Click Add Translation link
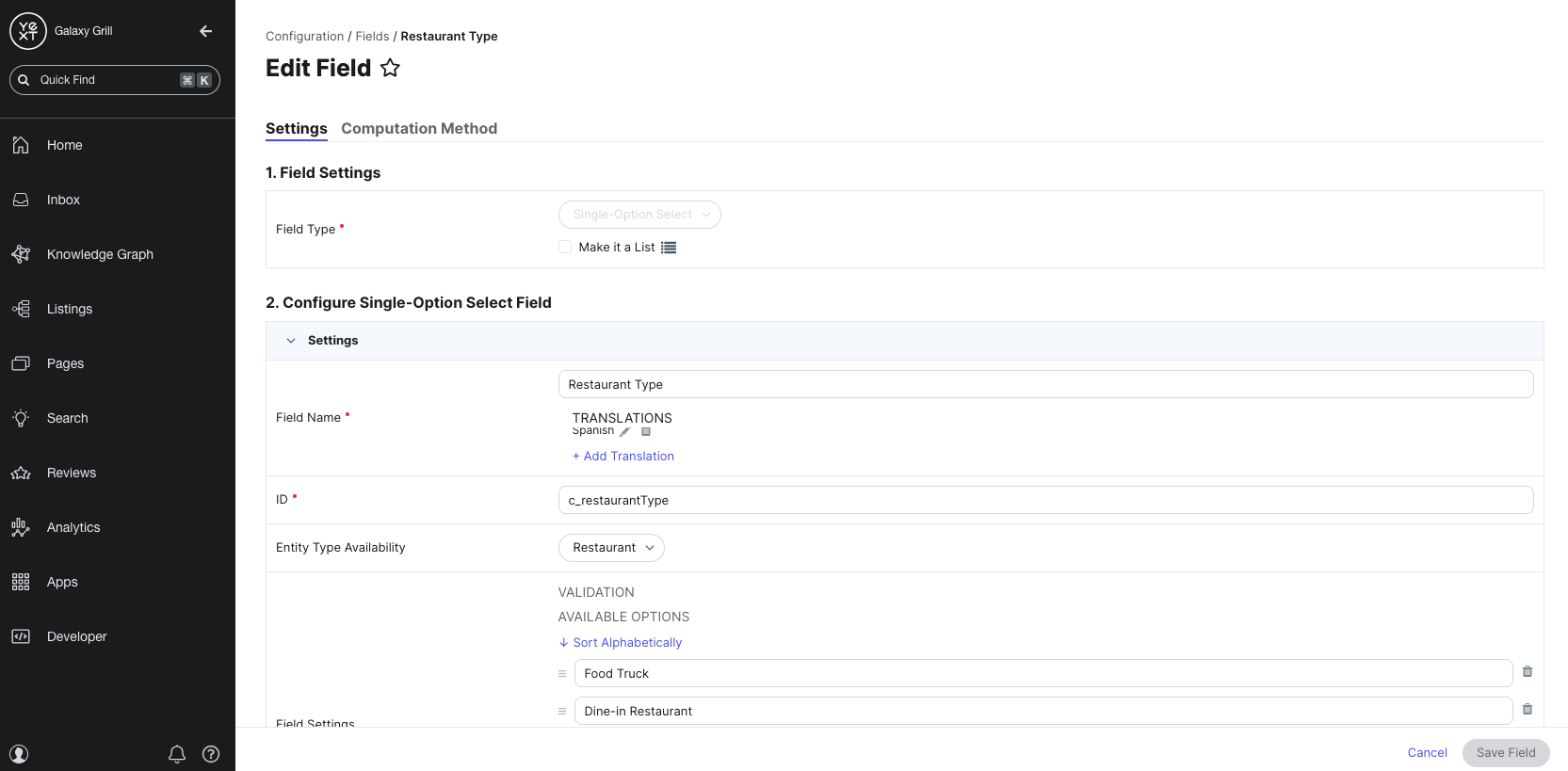 (623, 457)
